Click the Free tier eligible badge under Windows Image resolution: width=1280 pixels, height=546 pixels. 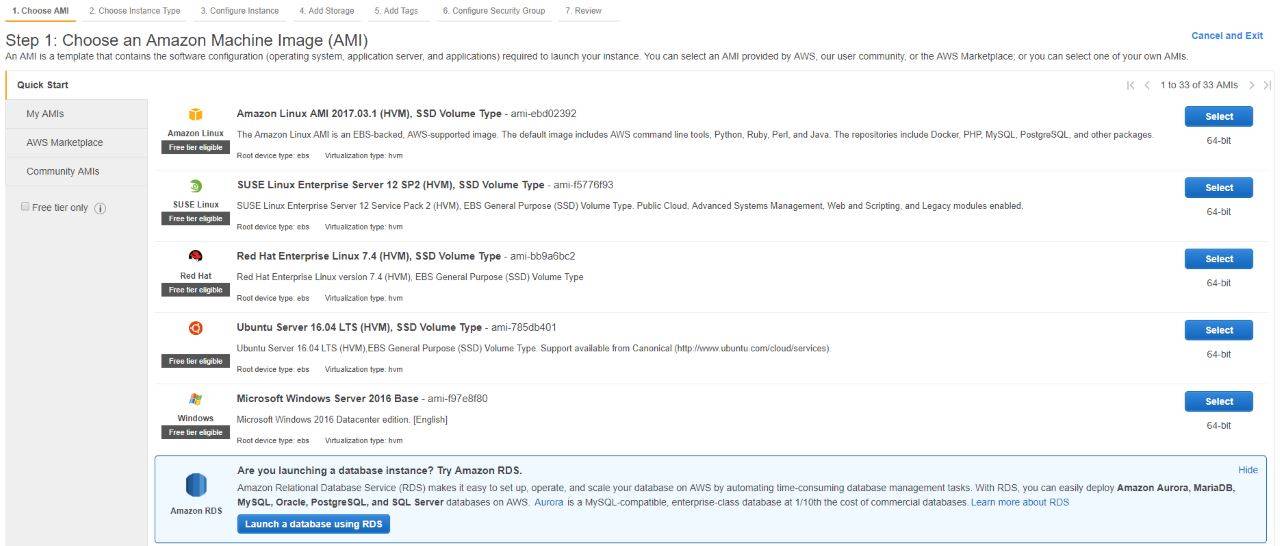pos(196,432)
